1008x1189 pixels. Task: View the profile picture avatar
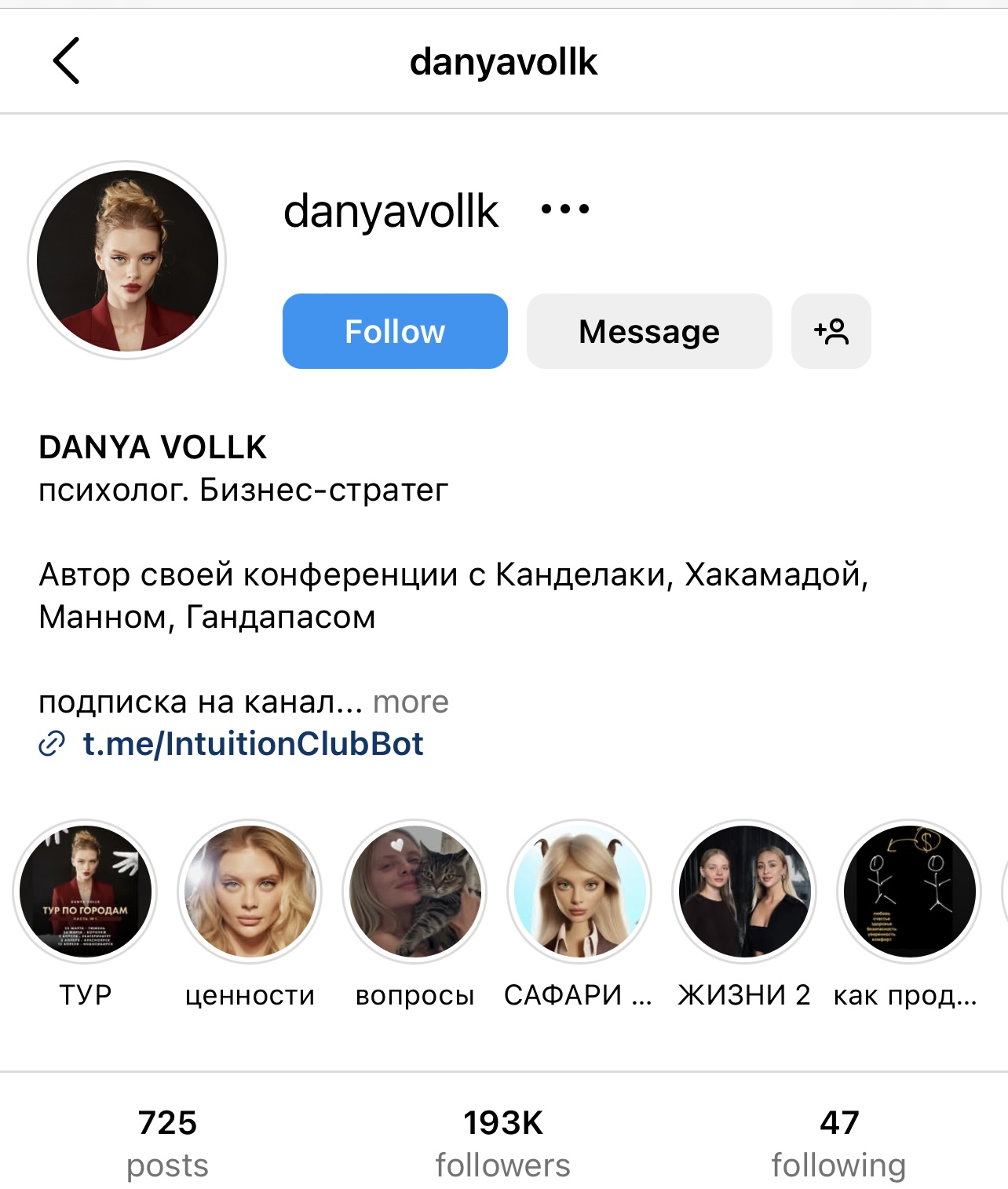pos(127,261)
